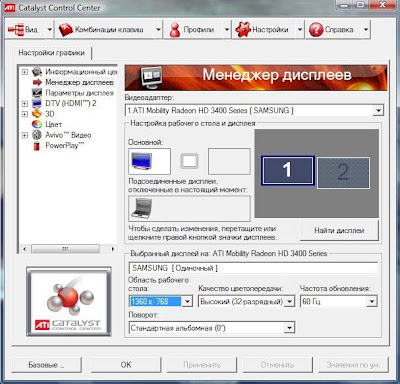Click the 3D settings icon
The height and width of the screenshot is (384, 400).
(37, 114)
